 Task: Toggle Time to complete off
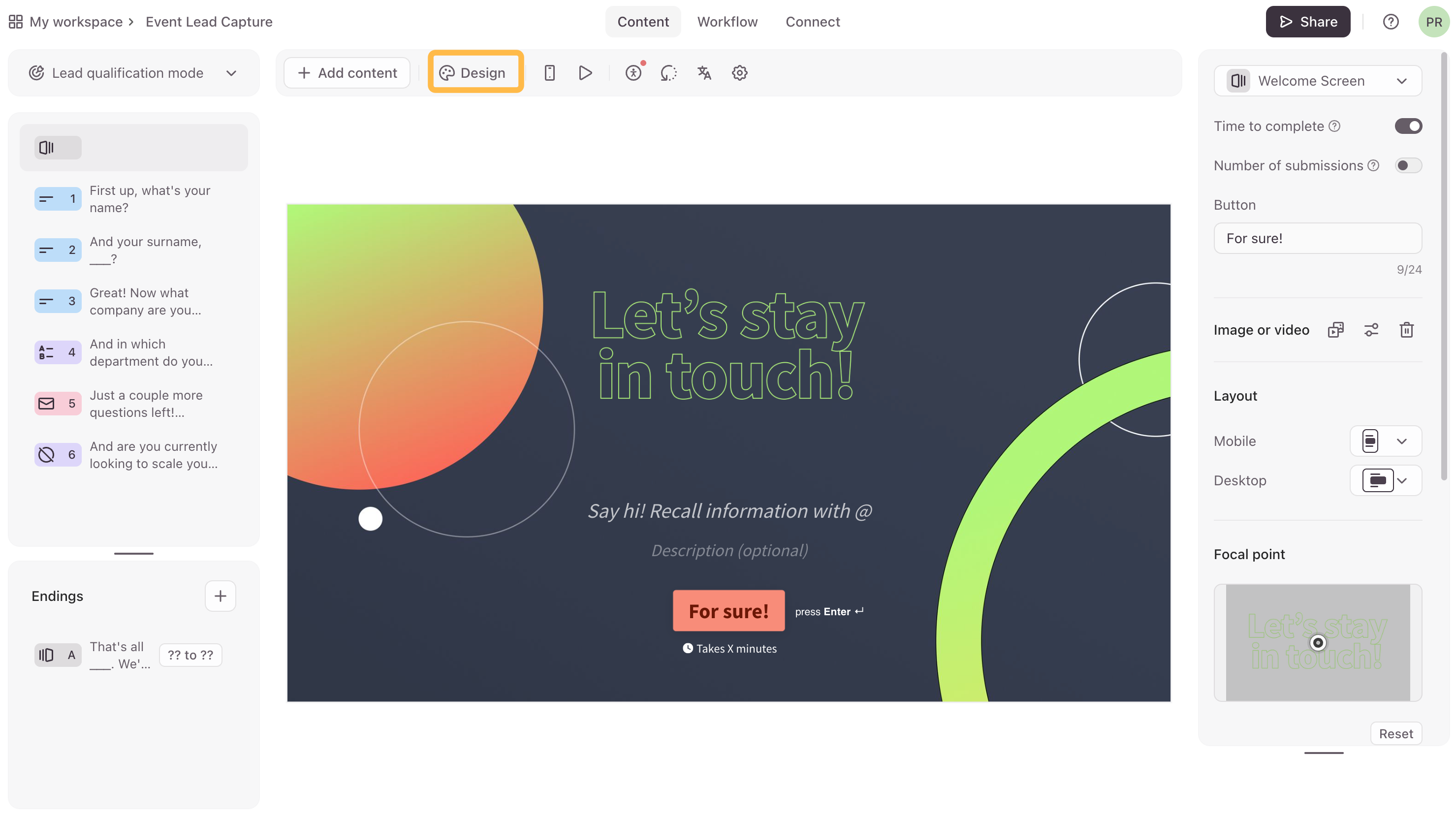tap(1409, 126)
